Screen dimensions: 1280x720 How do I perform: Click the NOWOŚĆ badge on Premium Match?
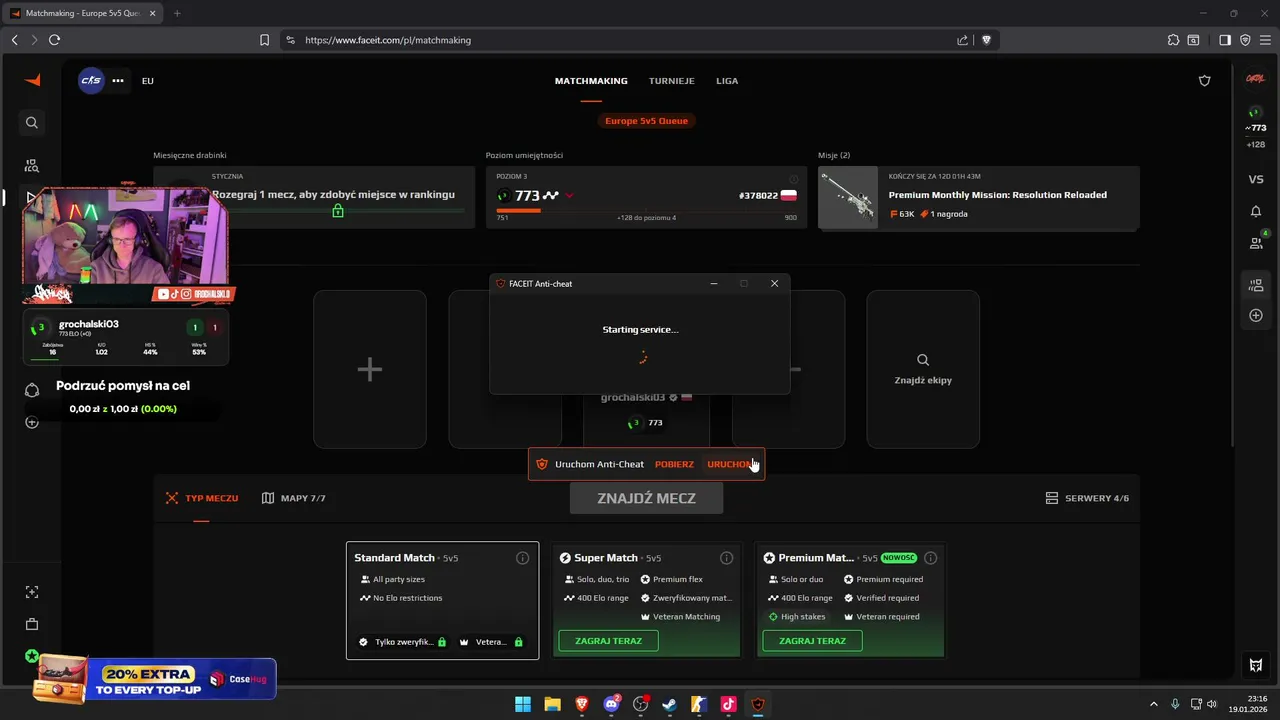point(900,558)
